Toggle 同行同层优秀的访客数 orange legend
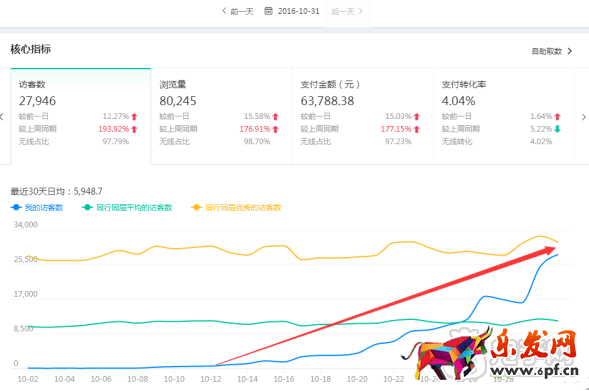Screen dimensions: 589x391 pyautogui.click(x=236, y=207)
